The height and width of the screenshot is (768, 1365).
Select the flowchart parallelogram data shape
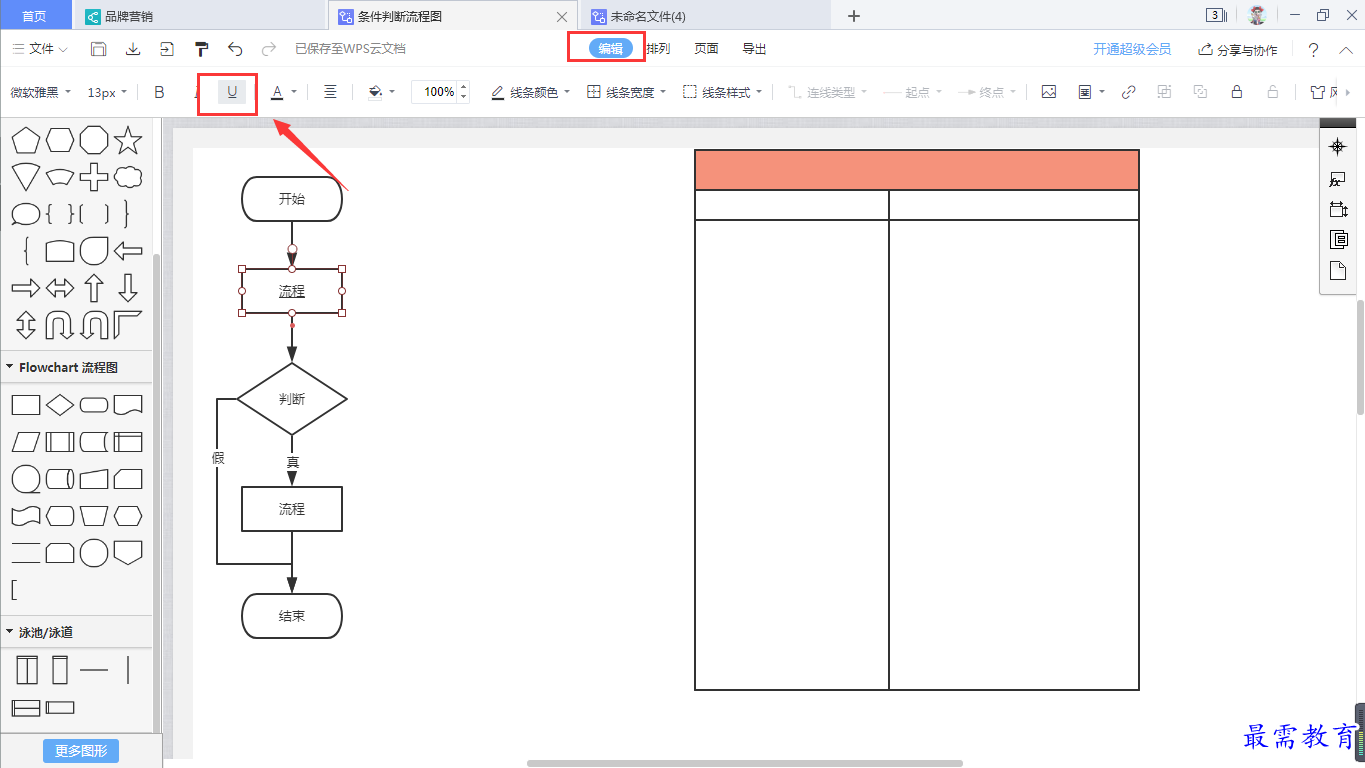[25, 441]
